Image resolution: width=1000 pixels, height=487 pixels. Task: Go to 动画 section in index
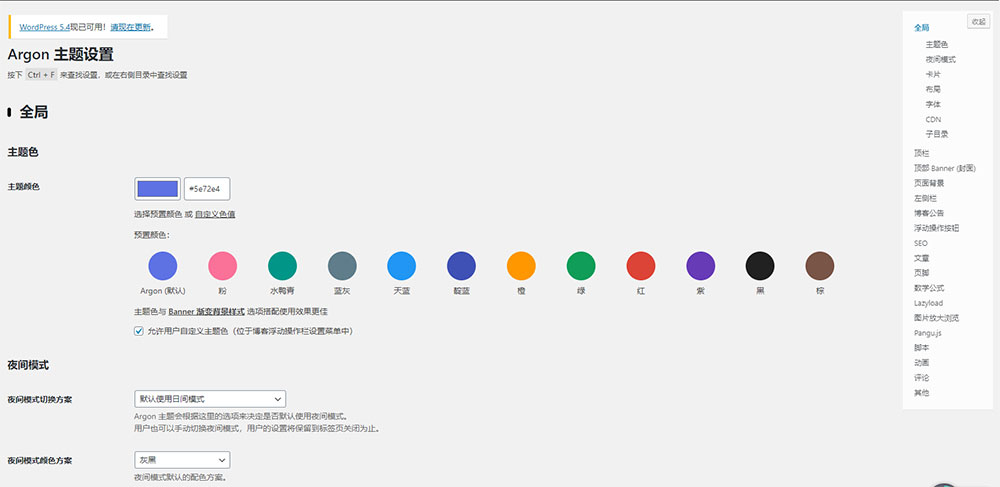point(922,363)
